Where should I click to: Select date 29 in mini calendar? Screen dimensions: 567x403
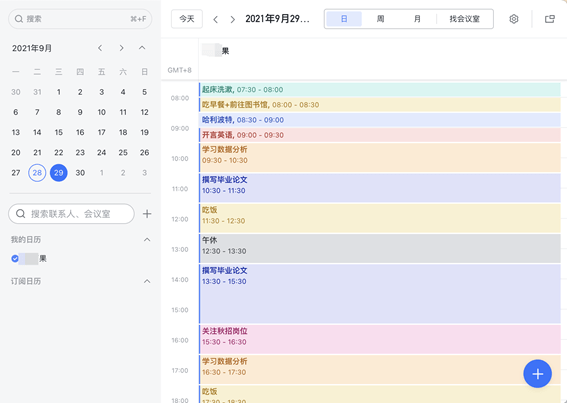(x=59, y=173)
